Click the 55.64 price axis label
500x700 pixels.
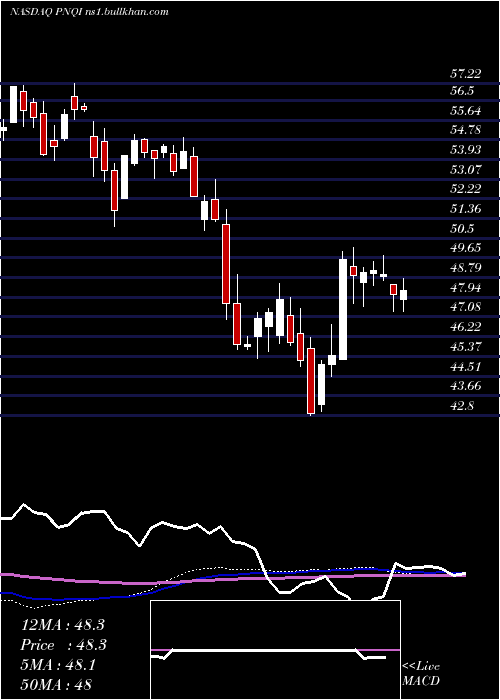466,110
